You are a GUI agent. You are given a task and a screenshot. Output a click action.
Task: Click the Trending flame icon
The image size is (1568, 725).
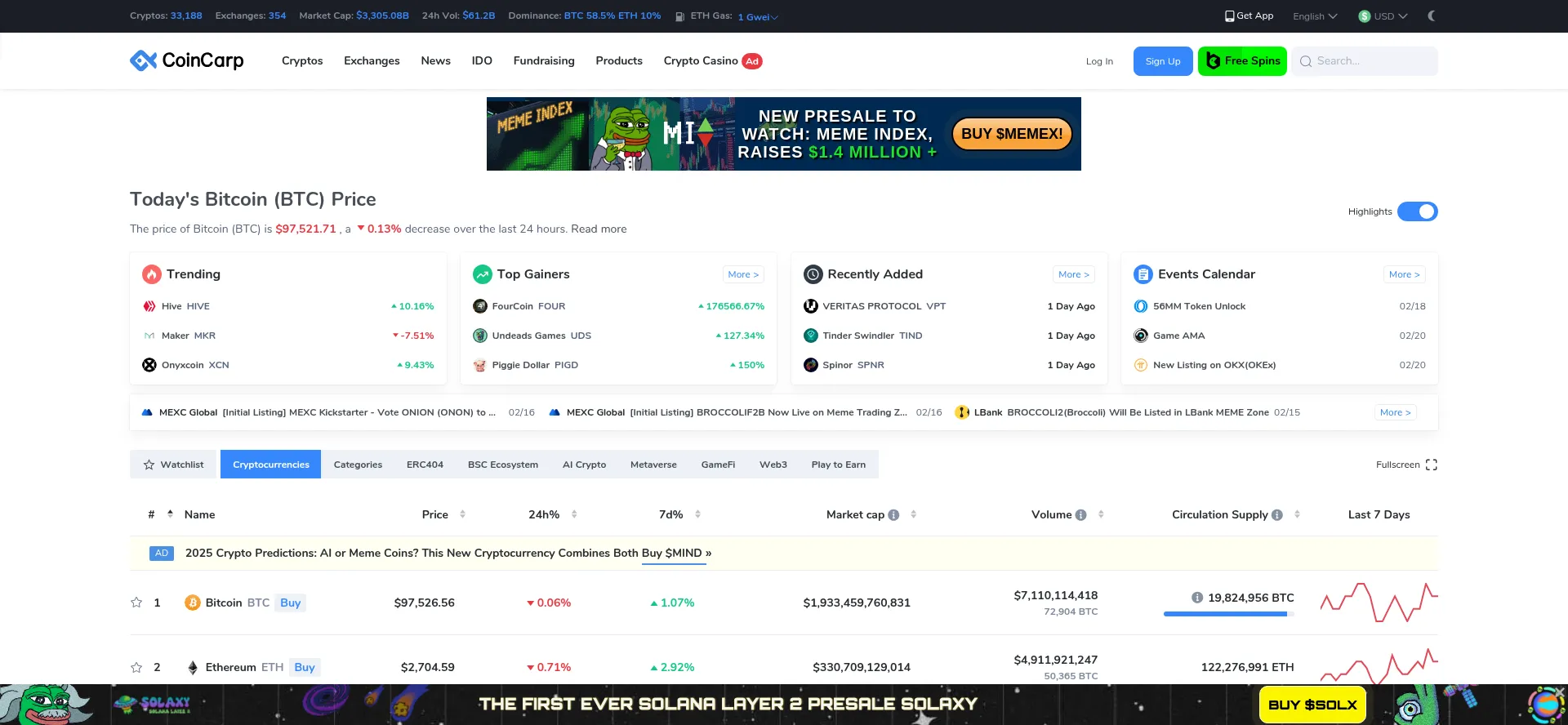(x=151, y=274)
